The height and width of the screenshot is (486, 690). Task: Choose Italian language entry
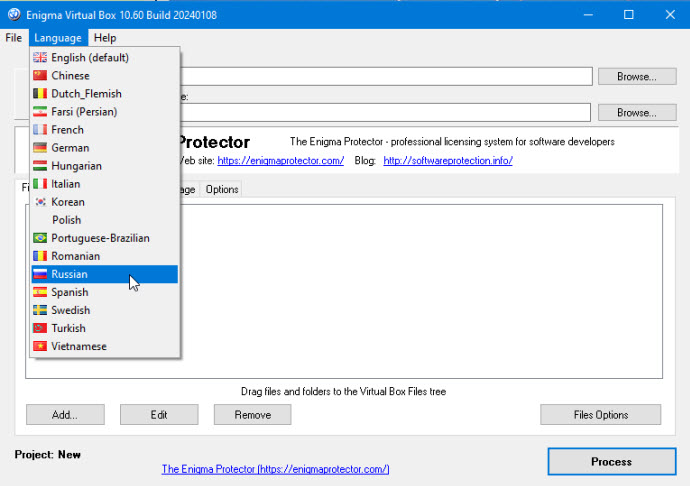pyautogui.click(x=105, y=184)
